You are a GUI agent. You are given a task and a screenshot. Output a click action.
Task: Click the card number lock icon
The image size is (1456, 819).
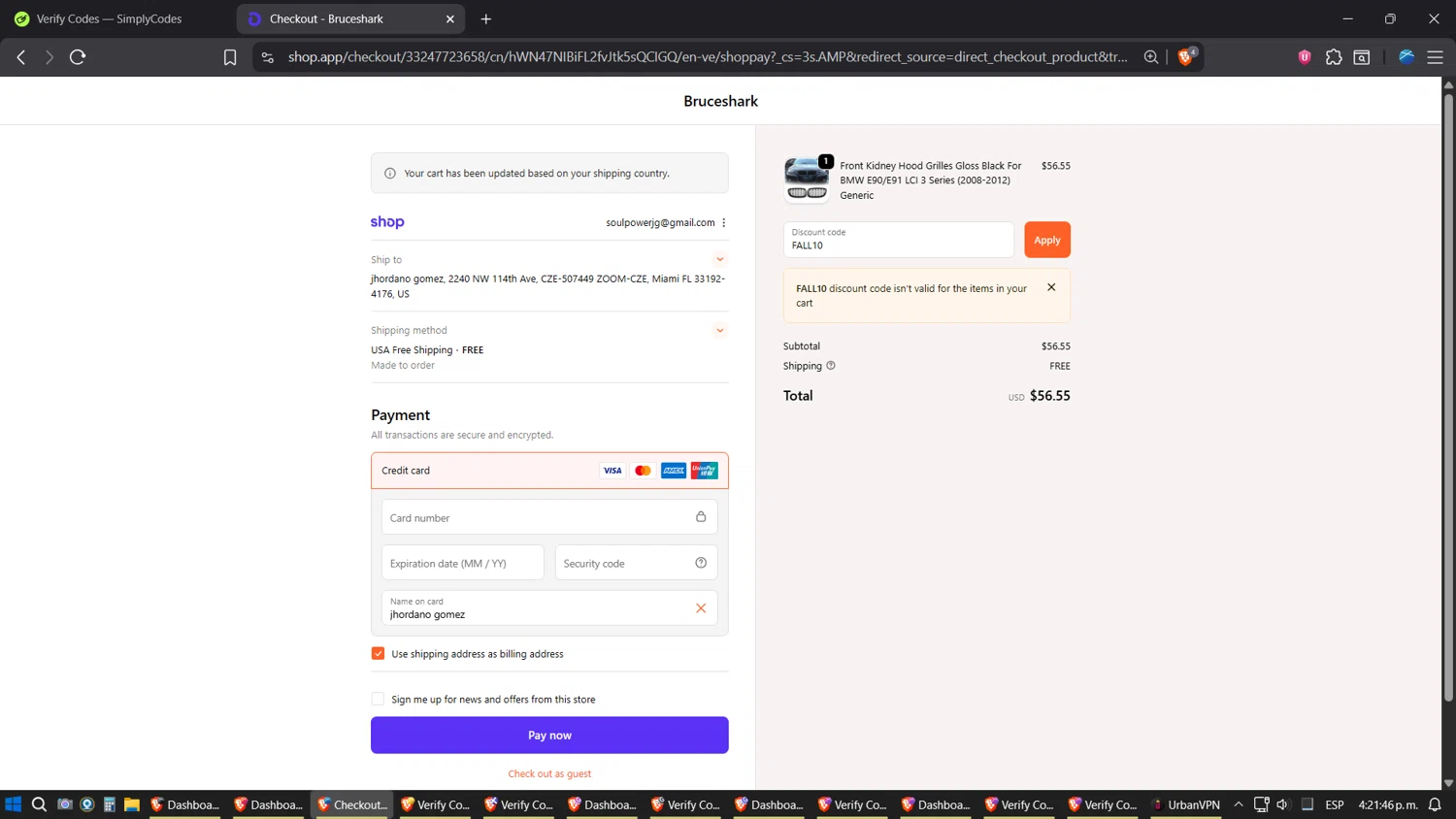701,517
